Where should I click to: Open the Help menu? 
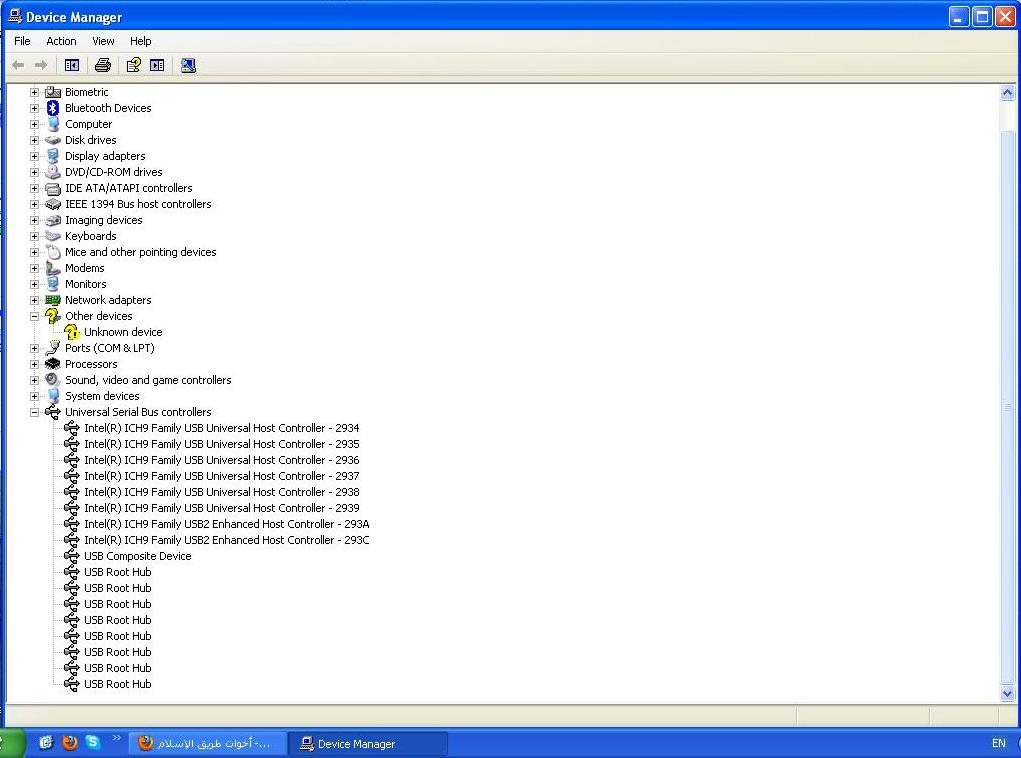point(141,41)
